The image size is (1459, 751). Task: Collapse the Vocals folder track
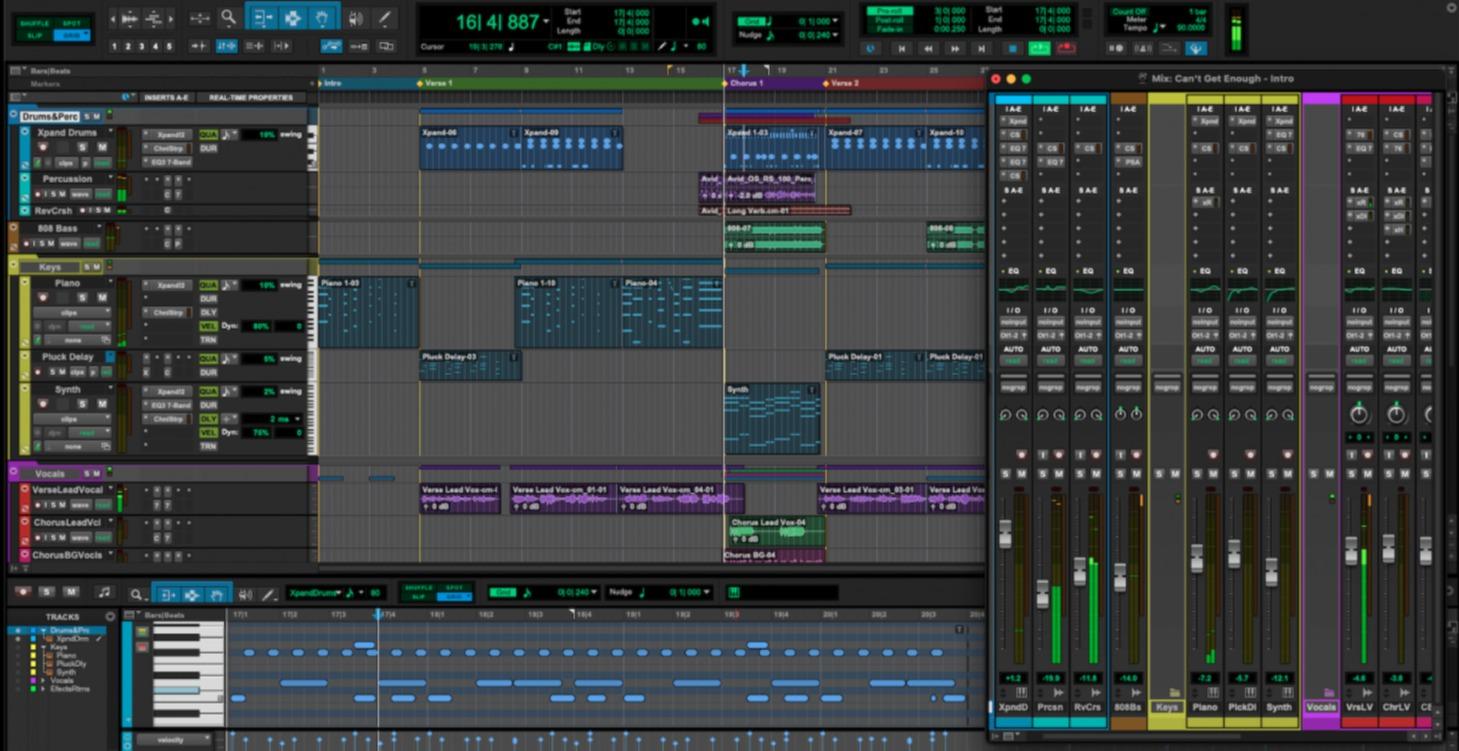[14, 472]
